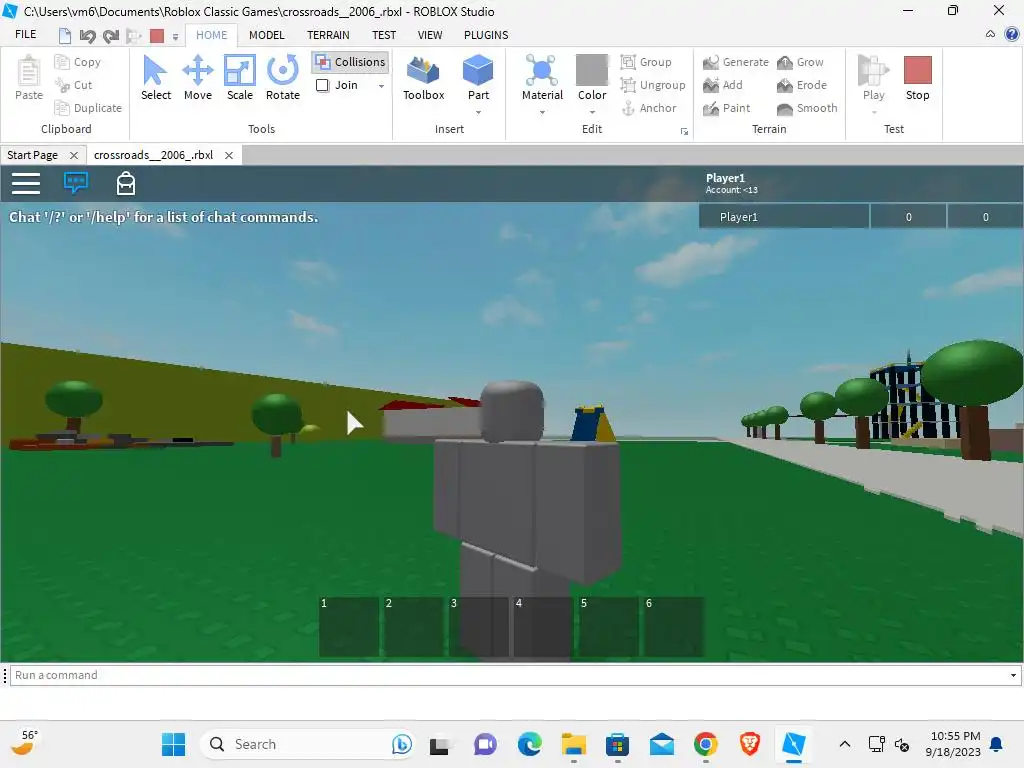This screenshot has height=768, width=1024.
Task: Switch to the PLUGINS ribbon tab
Action: click(x=486, y=35)
